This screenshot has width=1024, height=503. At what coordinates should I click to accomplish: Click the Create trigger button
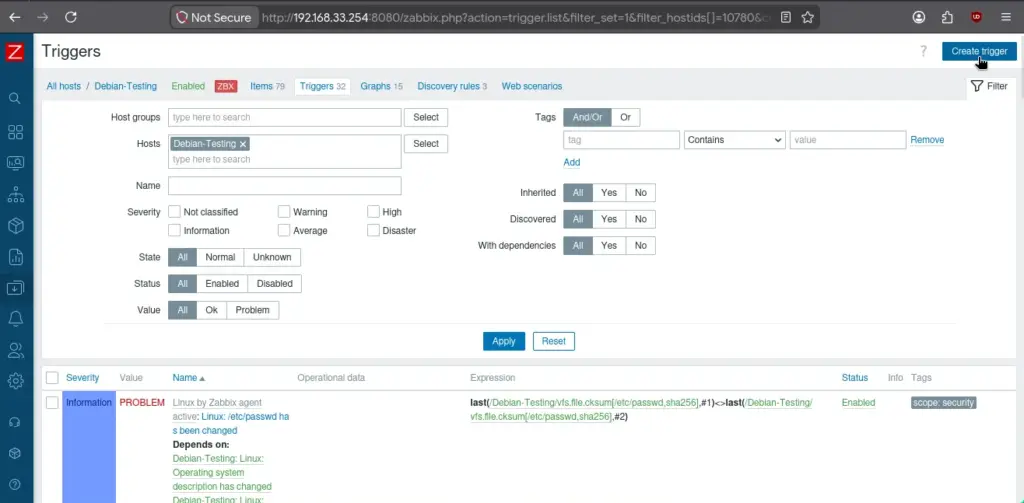tap(979, 51)
